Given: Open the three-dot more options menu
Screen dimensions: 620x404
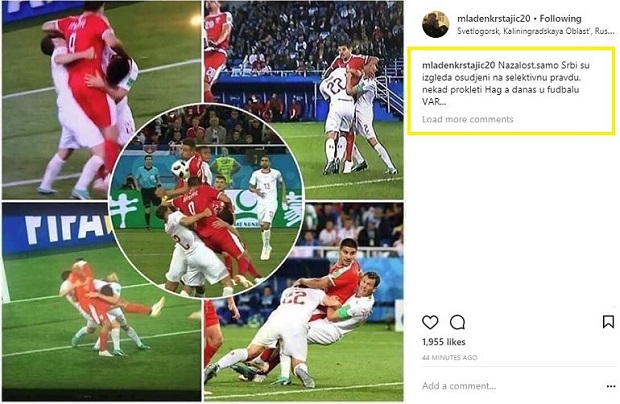Looking at the screenshot, I should point(611,386).
